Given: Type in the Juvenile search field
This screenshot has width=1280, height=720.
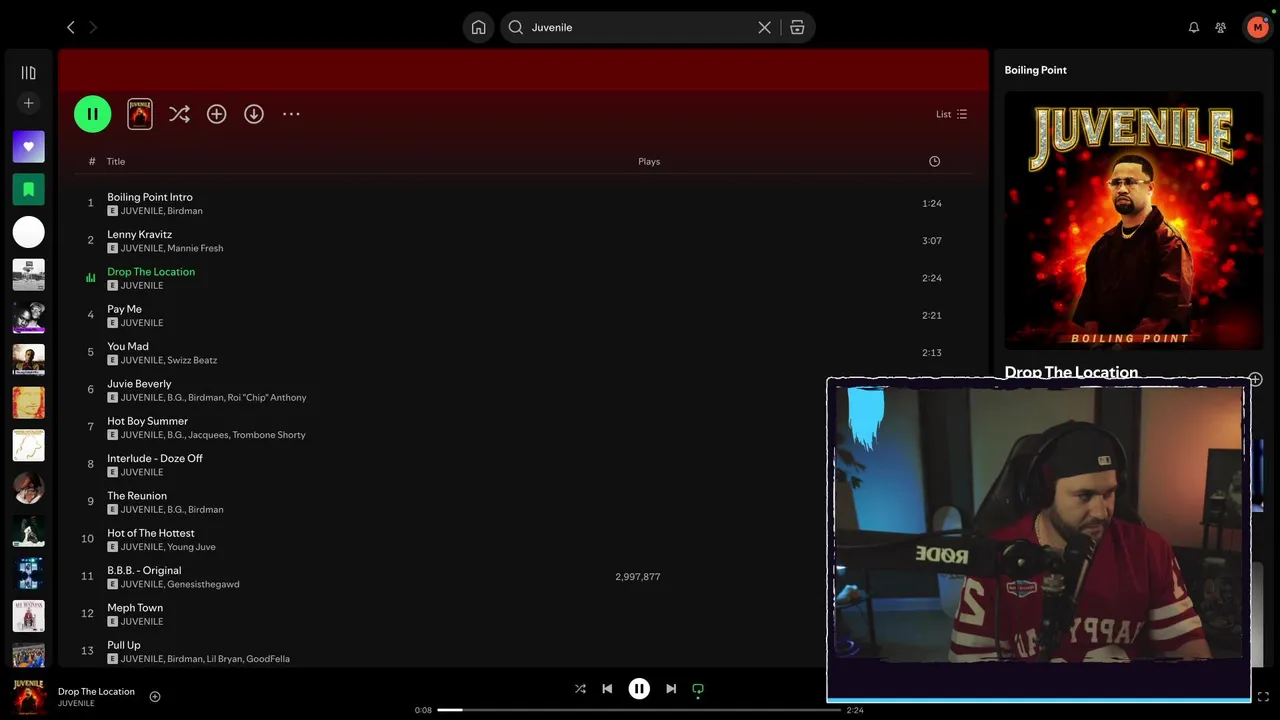Looking at the screenshot, I should (x=641, y=27).
